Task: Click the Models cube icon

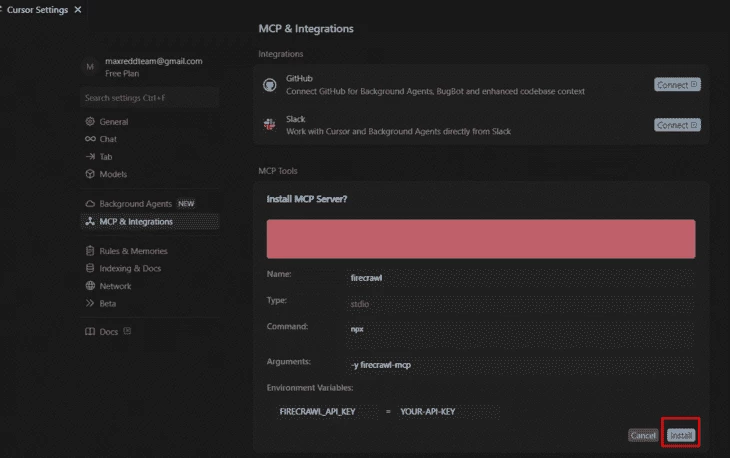Action: tap(90, 174)
